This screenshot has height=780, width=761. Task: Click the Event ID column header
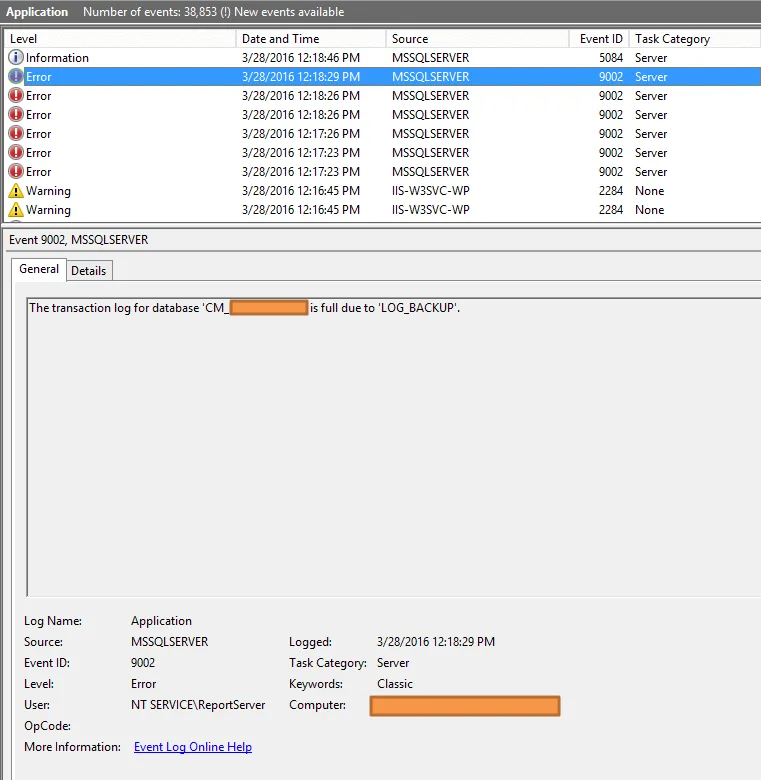point(599,39)
